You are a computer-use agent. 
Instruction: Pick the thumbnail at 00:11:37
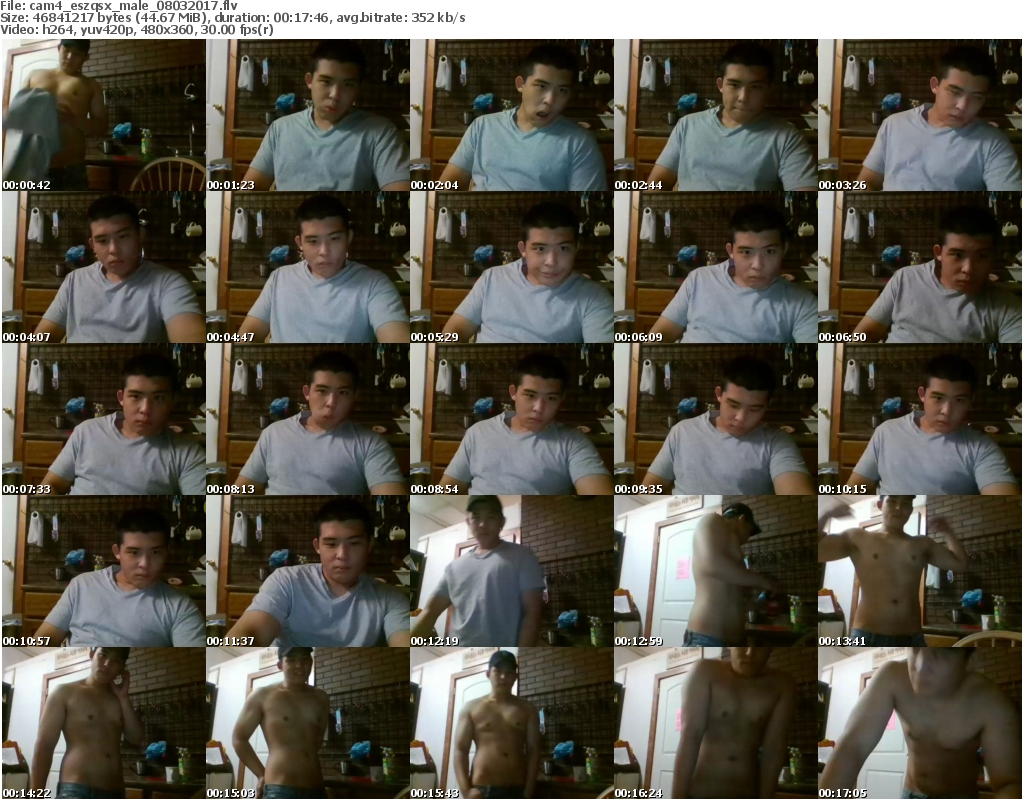pos(308,571)
